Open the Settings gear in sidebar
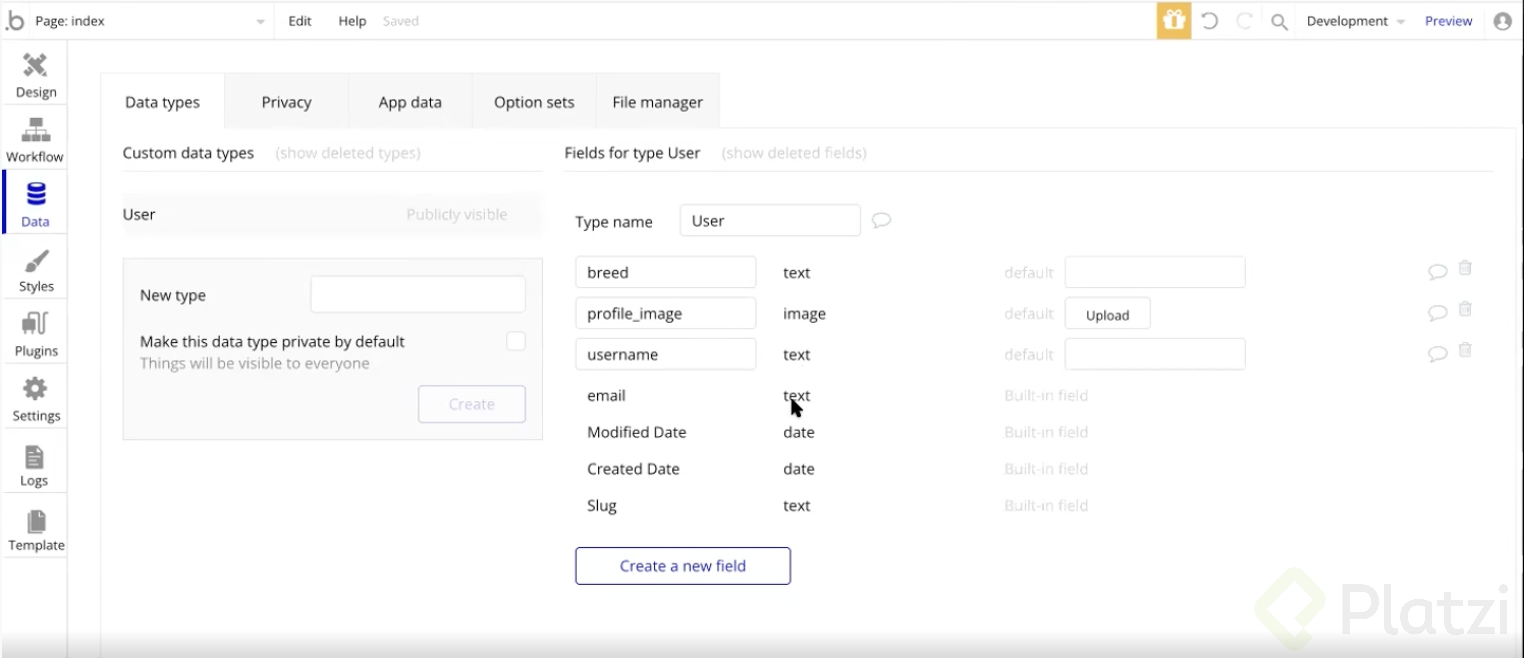1524x658 pixels. [x=35, y=399]
